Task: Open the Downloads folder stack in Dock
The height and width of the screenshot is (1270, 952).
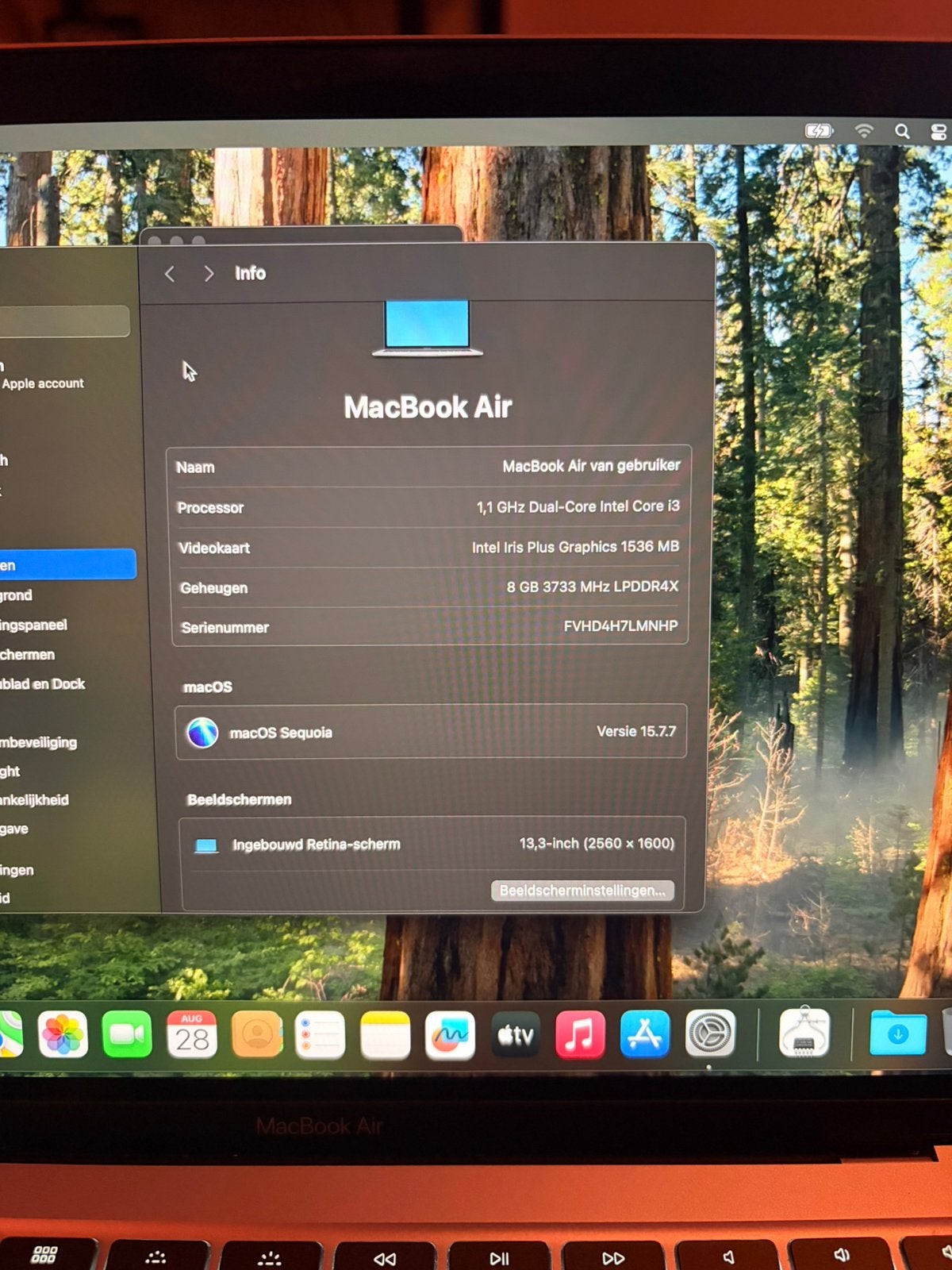Action: click(898, 1032)
